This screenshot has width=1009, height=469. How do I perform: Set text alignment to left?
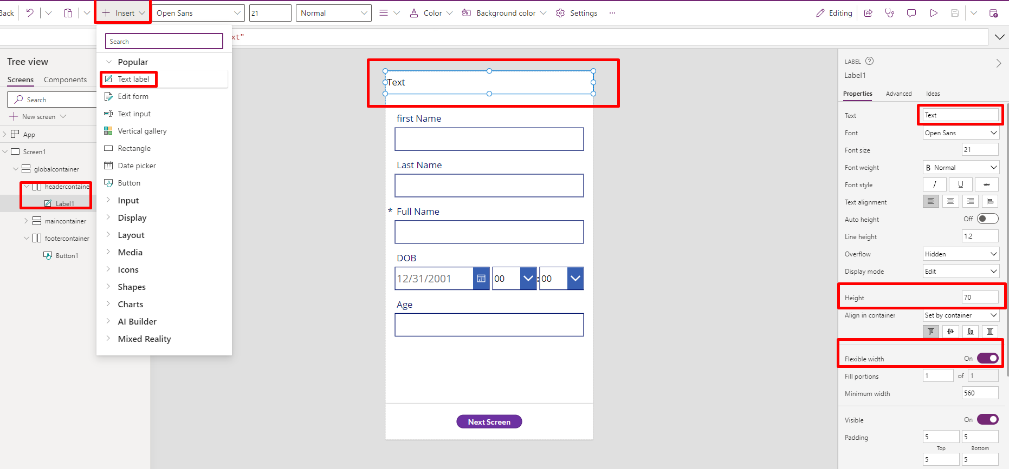931,201
